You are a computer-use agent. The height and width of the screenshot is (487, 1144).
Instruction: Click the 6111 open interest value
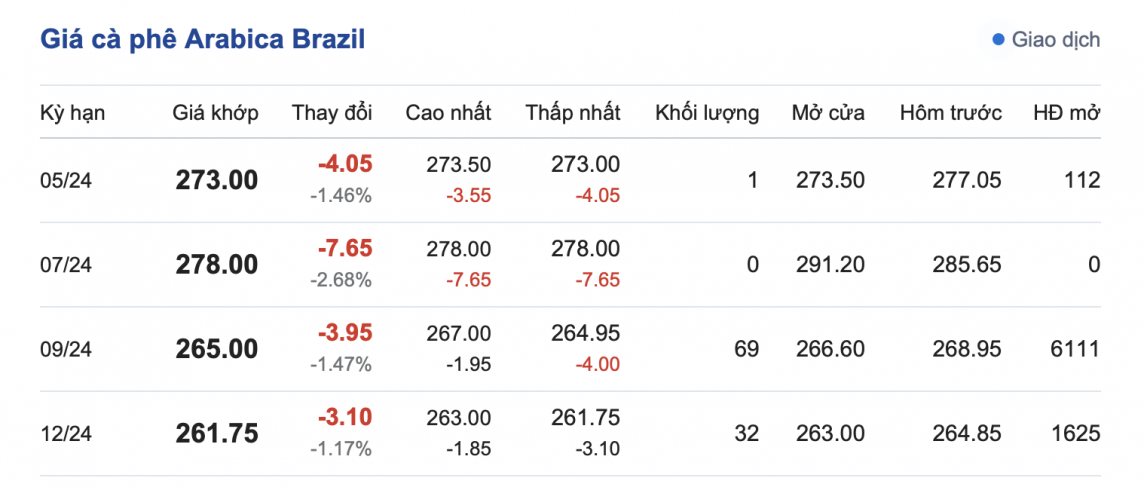pyautogui.click(x=1075, y=349)
